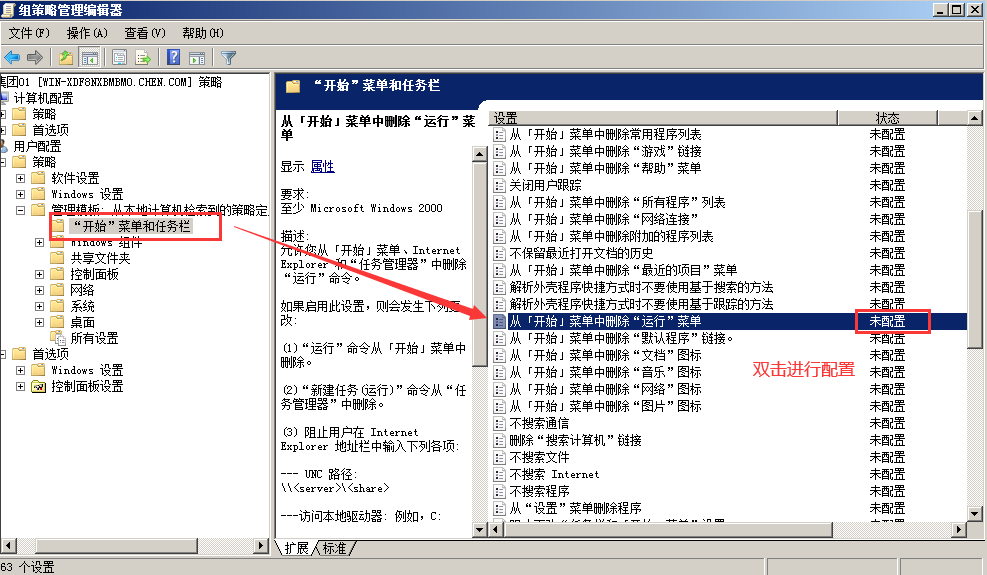Expand the 系统 tree node
987x575 pixels.
pos(40,307)
